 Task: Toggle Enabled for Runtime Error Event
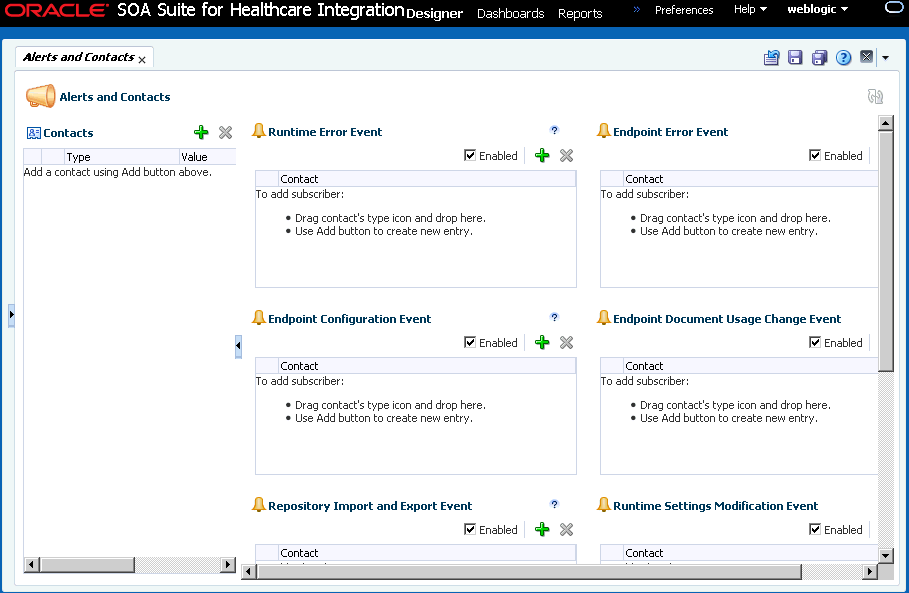[x=471, y=156]
